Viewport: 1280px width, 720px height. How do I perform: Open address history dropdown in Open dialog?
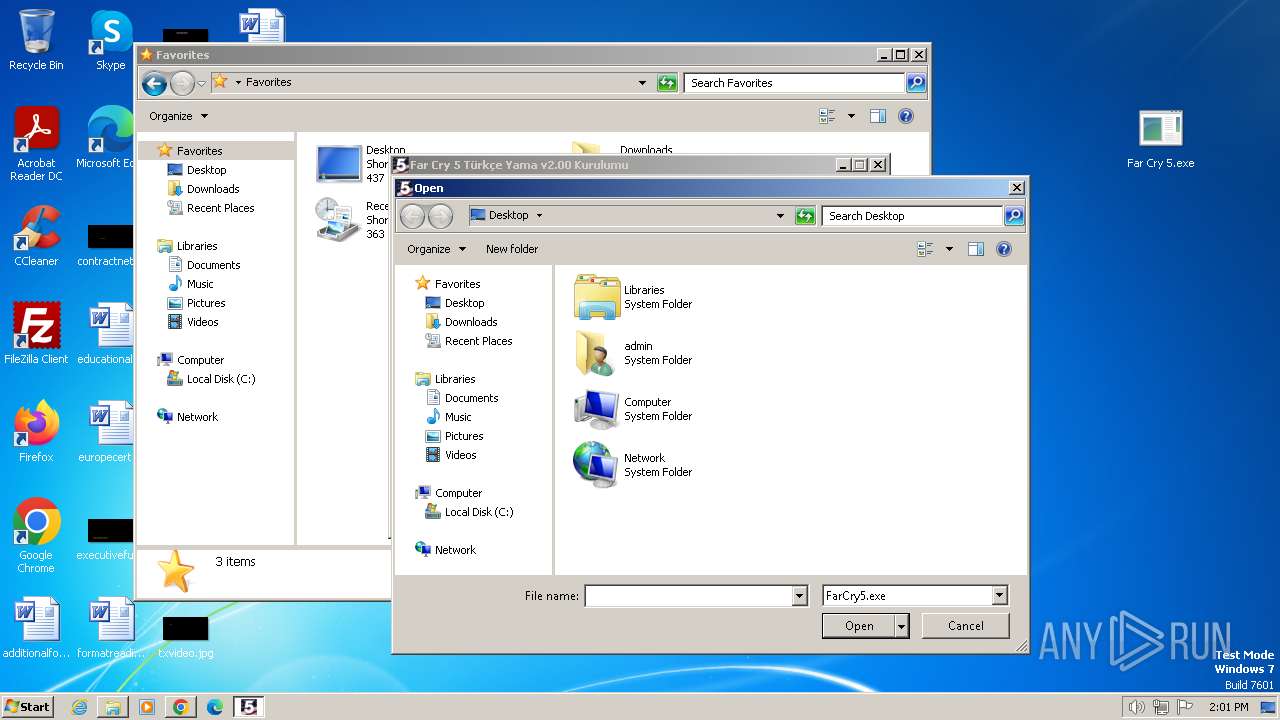(x=780, y=216)
